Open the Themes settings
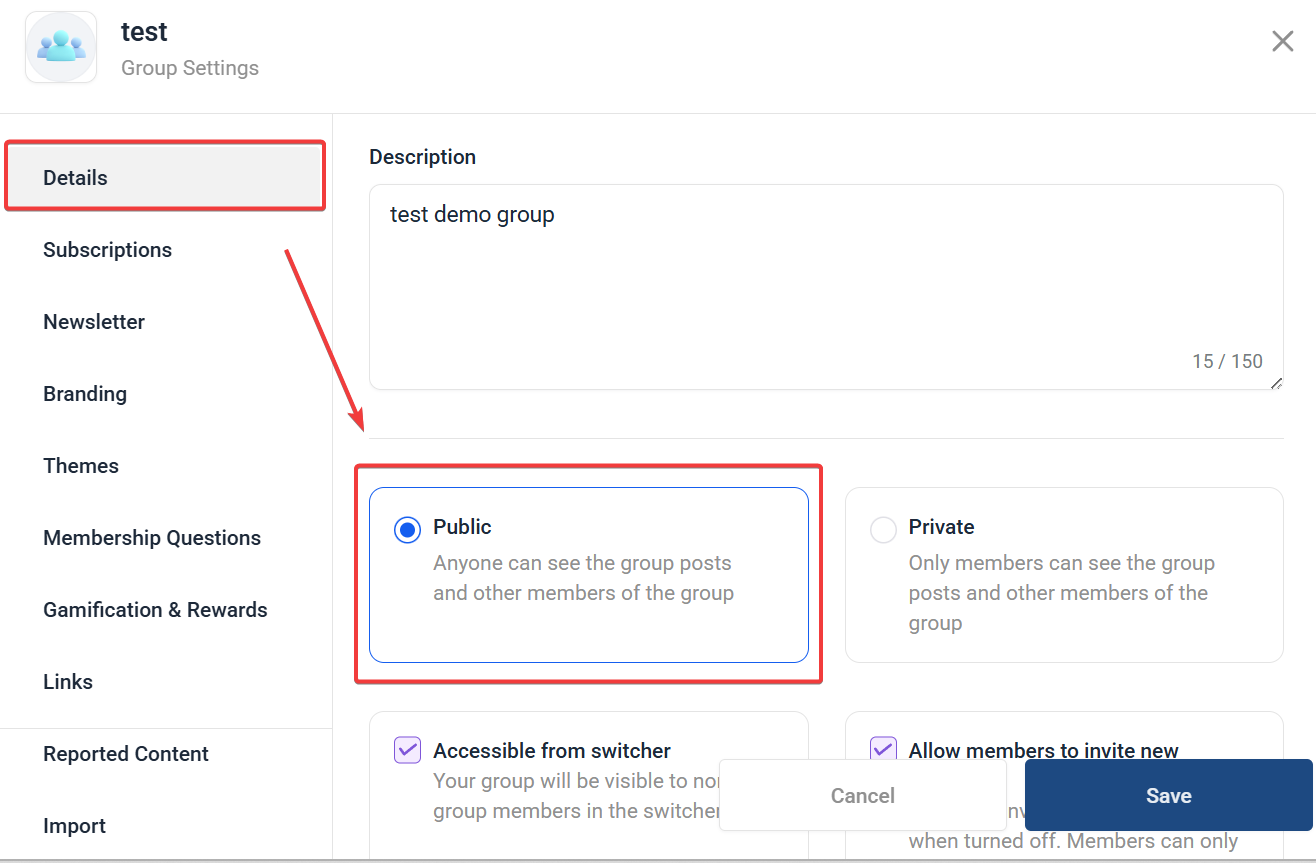This screenshot has width=1316, height=863. tap(81, 466)
